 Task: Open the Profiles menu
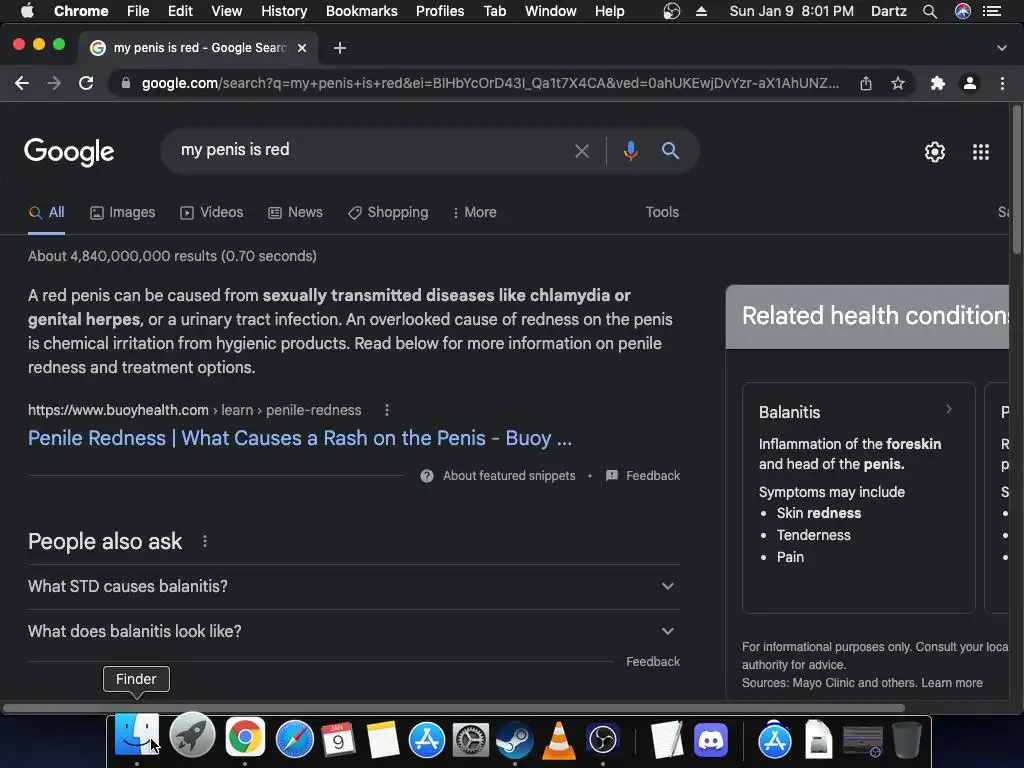[440, 11]
